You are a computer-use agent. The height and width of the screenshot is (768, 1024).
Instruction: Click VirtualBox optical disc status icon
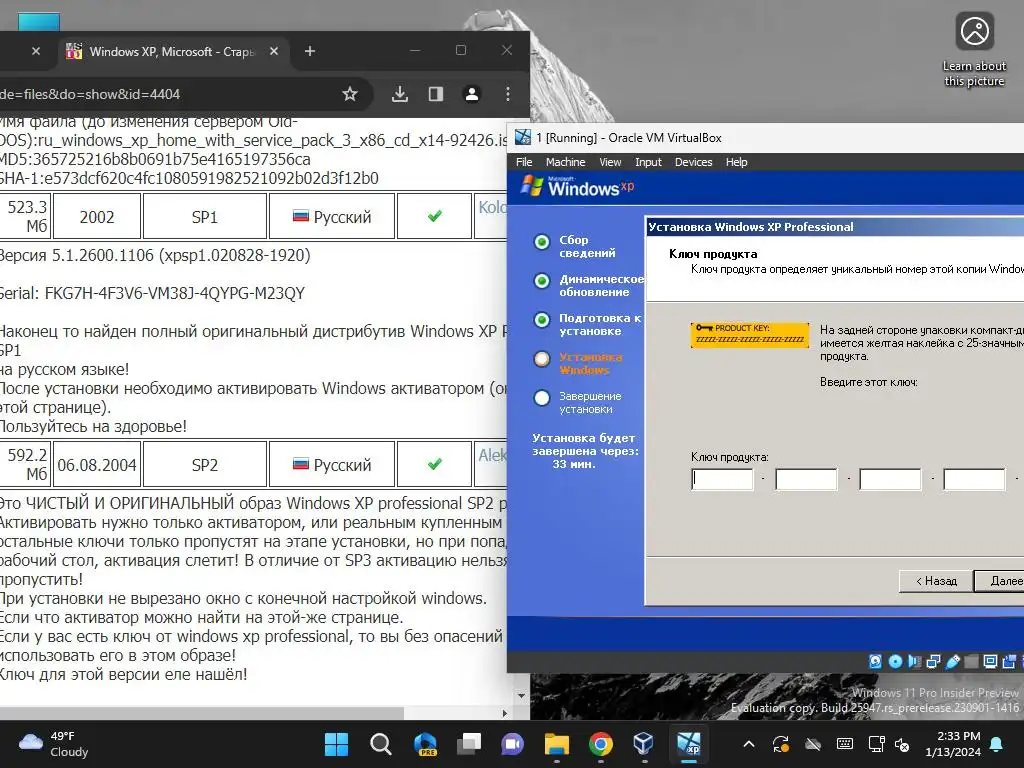(895, 662)
